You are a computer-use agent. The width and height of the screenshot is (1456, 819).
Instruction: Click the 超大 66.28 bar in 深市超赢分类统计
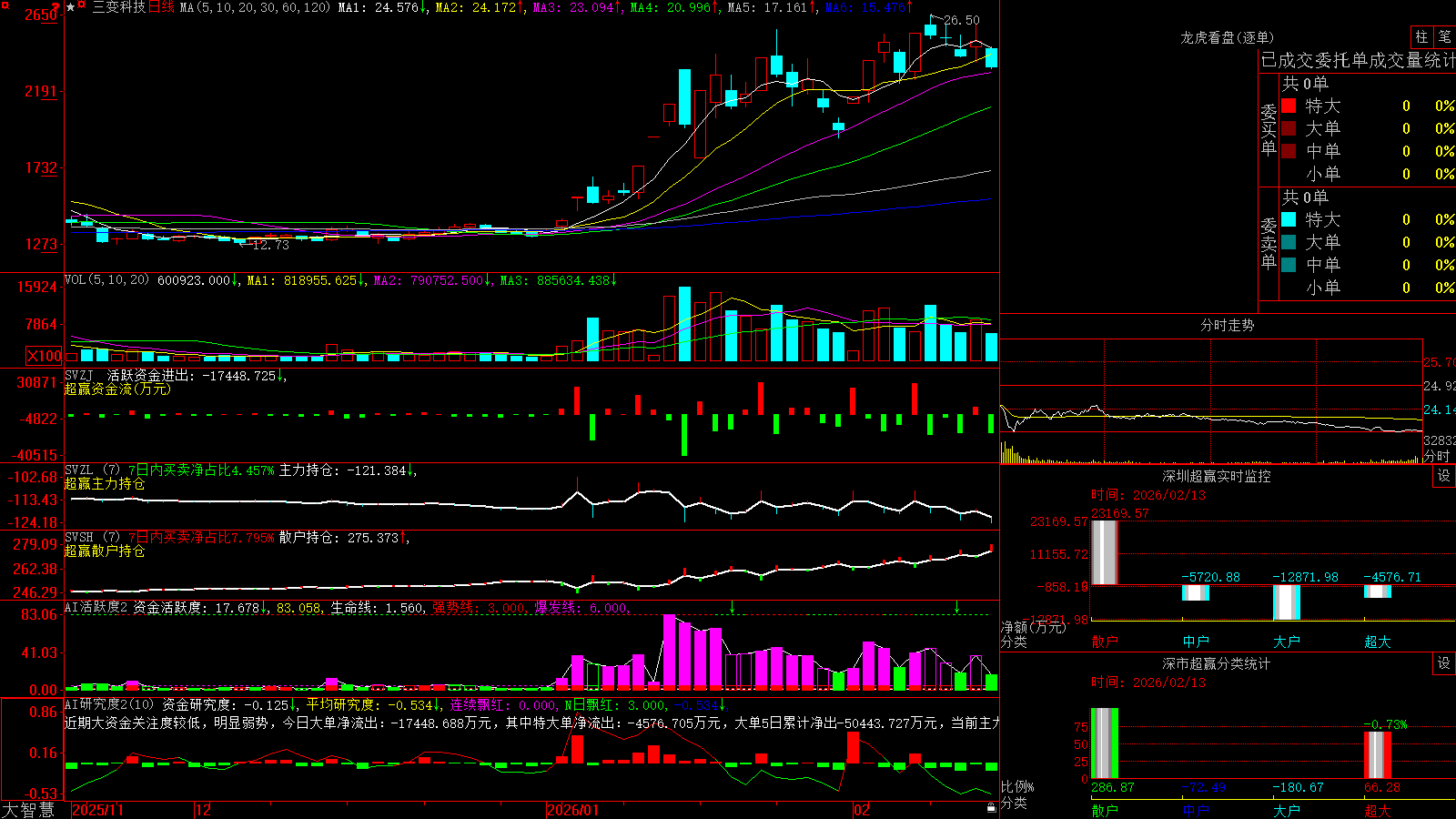pyautogui.click(x=1378, y=755)
